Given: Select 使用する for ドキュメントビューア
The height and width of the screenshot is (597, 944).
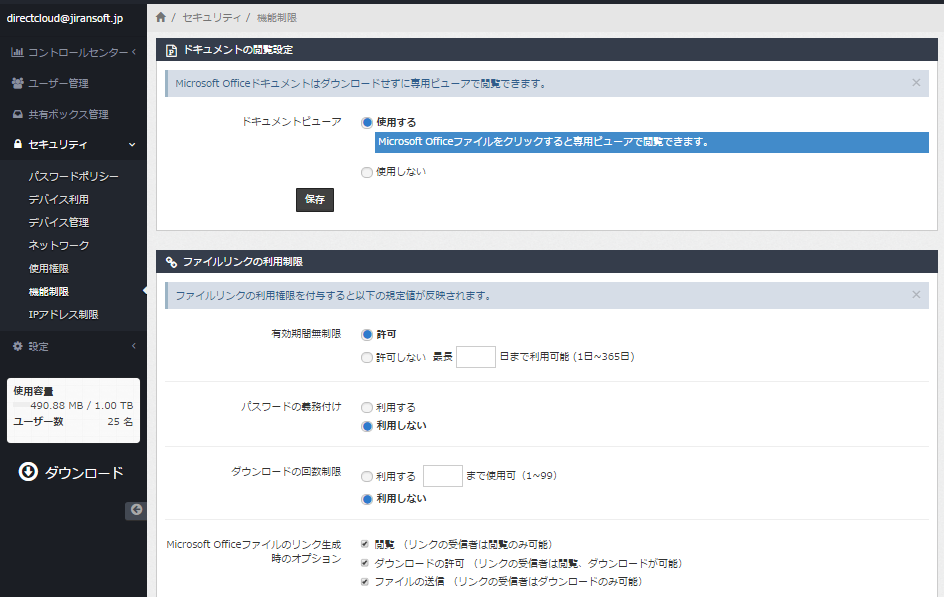Looking at the screenshot, I should [x=367, y=123].
